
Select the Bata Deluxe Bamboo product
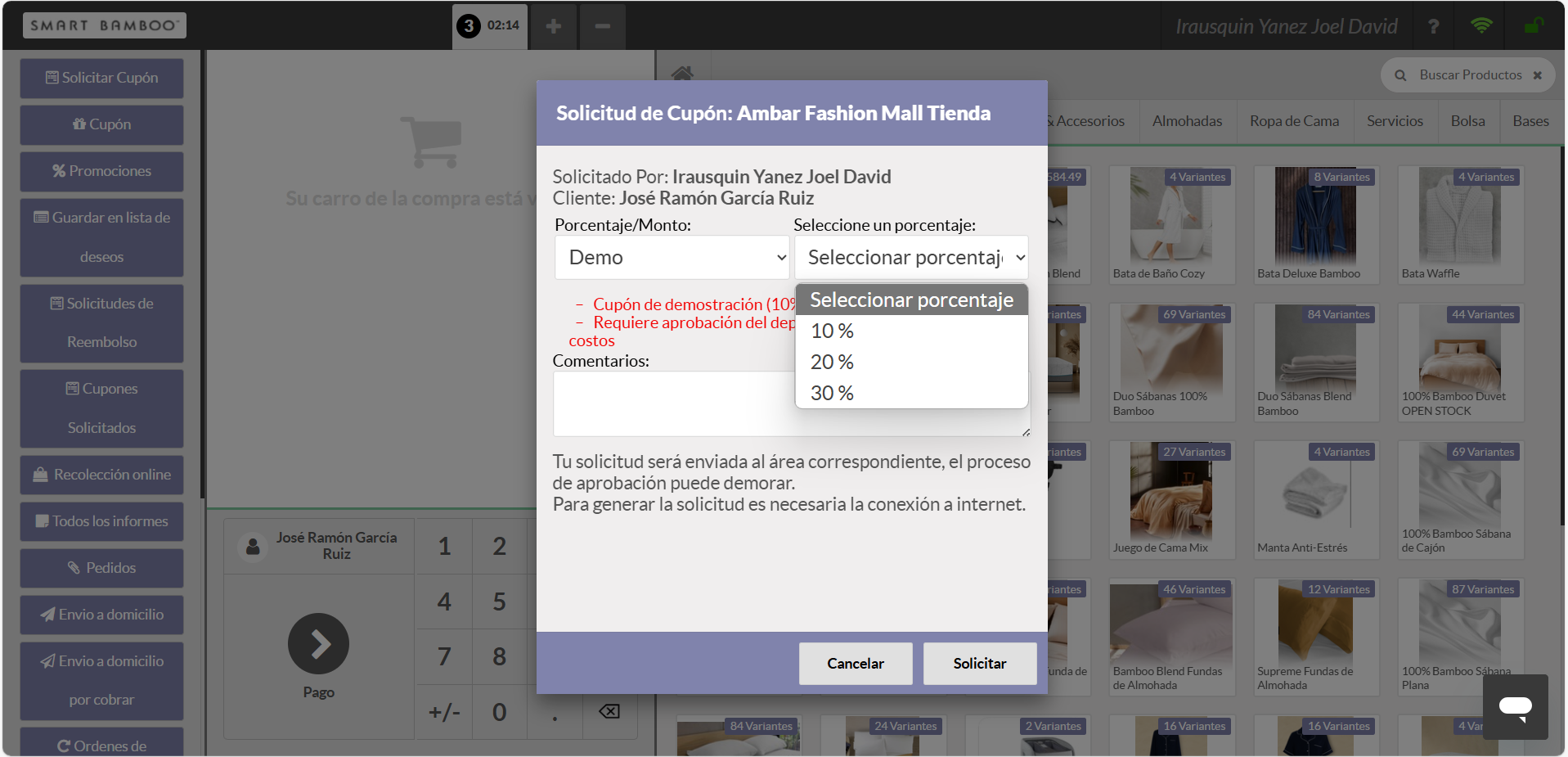[1315, 225]
